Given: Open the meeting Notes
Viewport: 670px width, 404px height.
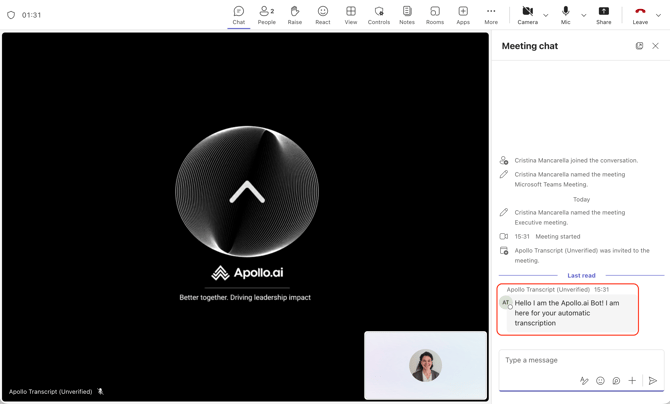Looking at the screenshot, I should (407, 15).
